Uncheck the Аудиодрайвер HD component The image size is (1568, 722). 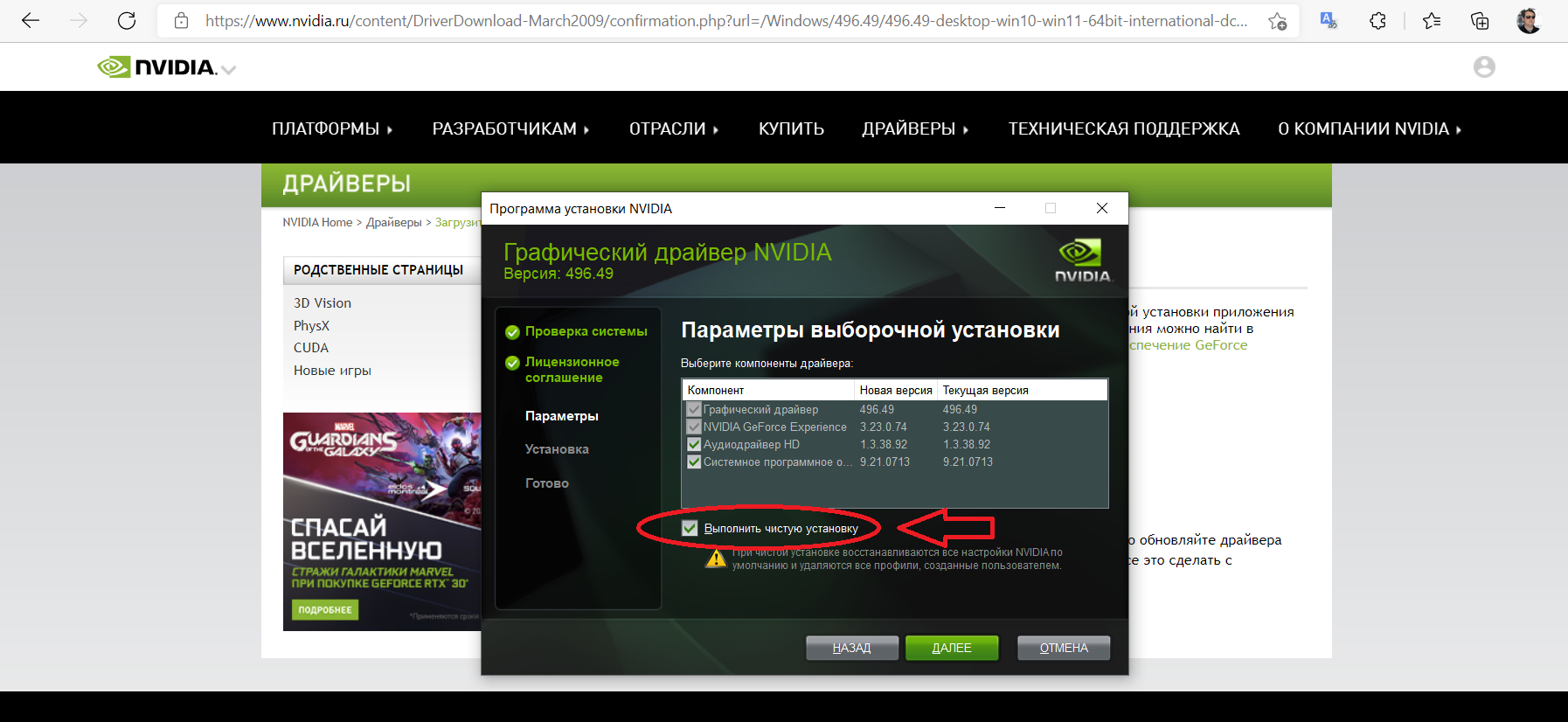point(694,444)
